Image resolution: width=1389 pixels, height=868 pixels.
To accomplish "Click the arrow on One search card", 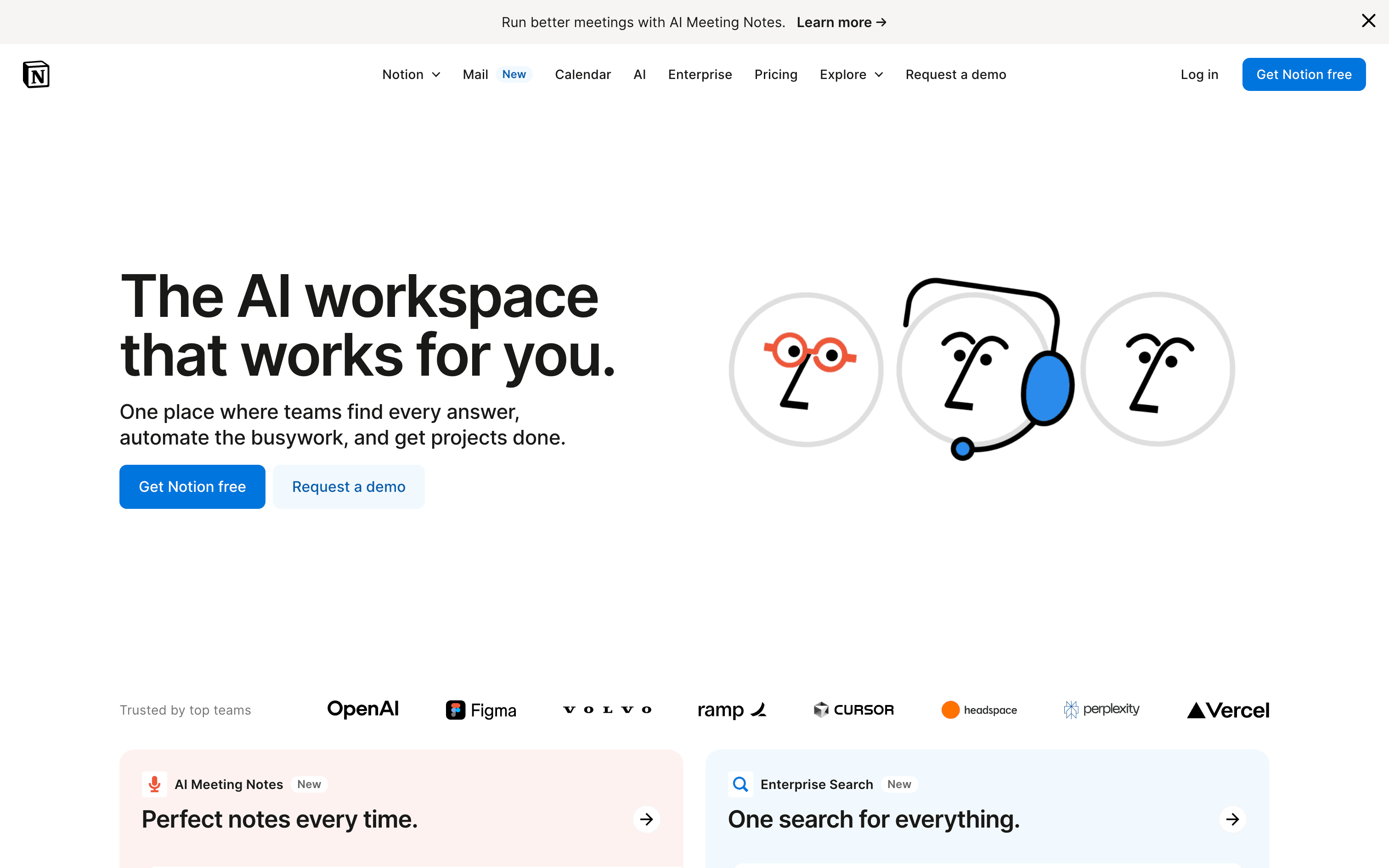I will (1232, 819).
